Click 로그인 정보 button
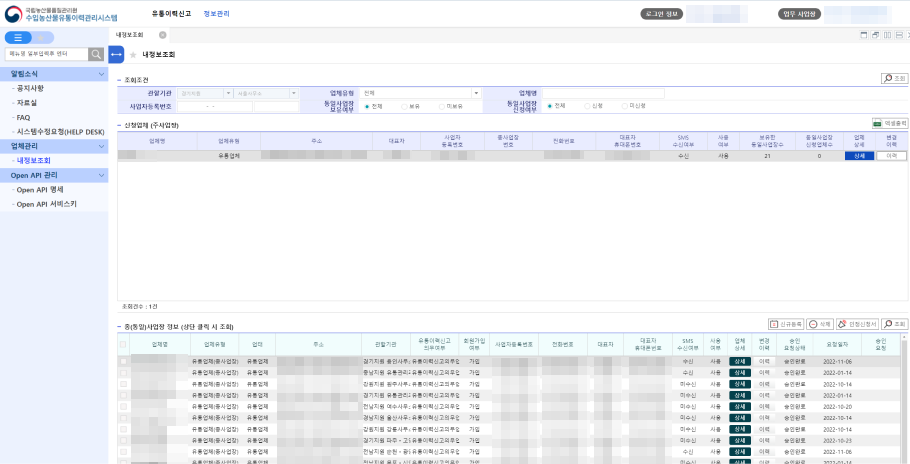Viewport: 910px width, 464px height. pyautogui.click(x=662, y=14)
